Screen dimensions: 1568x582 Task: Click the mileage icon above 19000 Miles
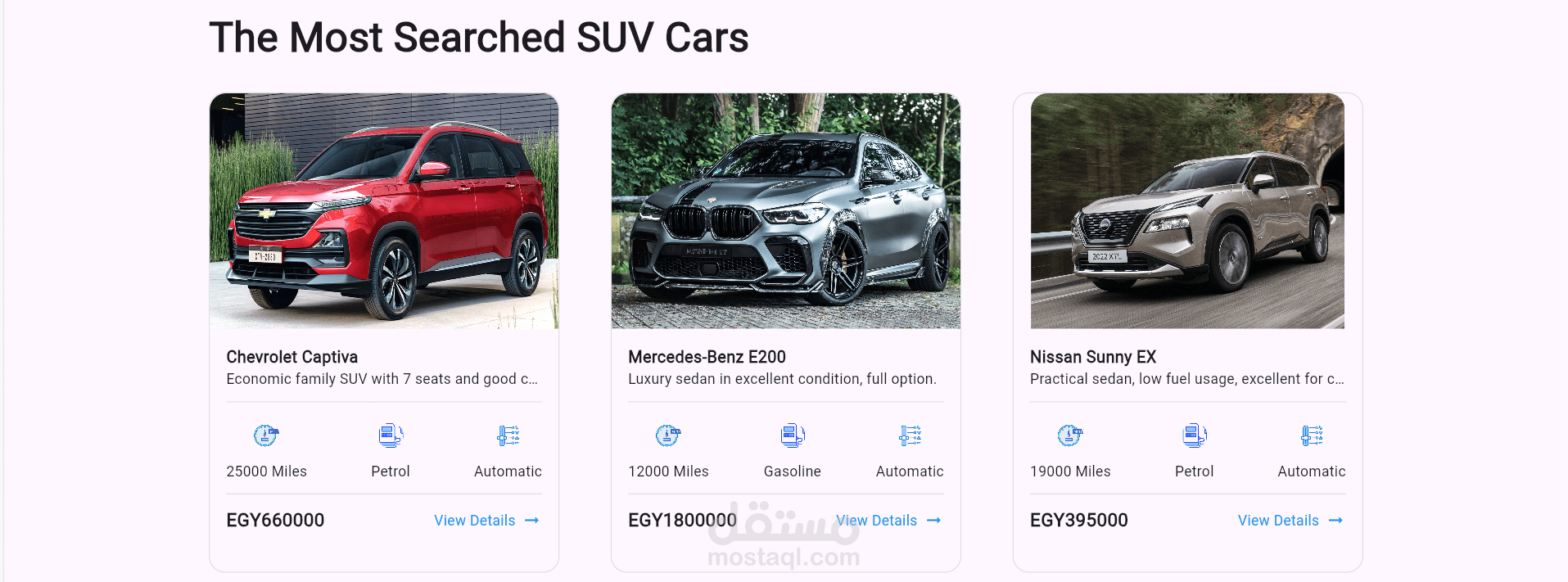pyautogui.click(x=1070, y=435)
